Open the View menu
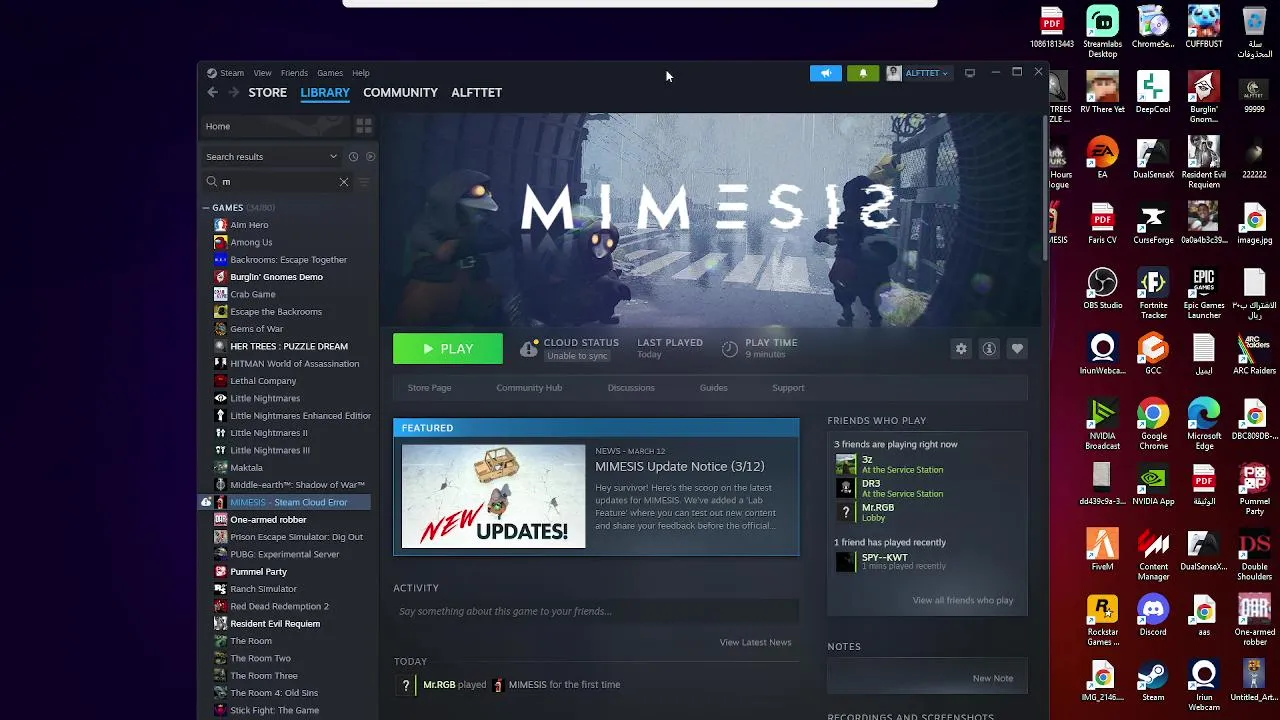This screenshot has height=720, width=1280. coord(262,73)
